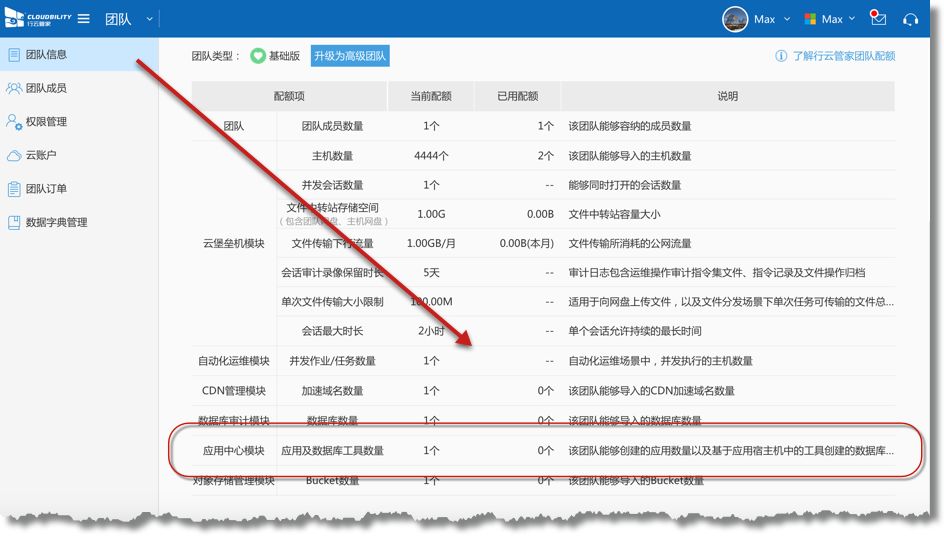Click the 单个会话允许持续的最长时间 description

pyautogui.click(x=635, y=331)
